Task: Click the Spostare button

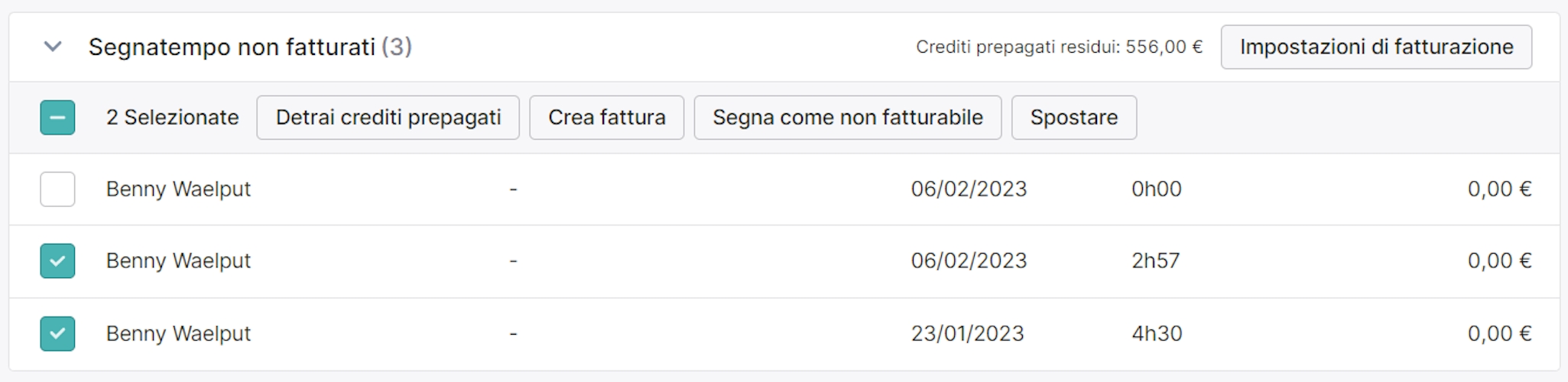Action: pos(1073,118)
